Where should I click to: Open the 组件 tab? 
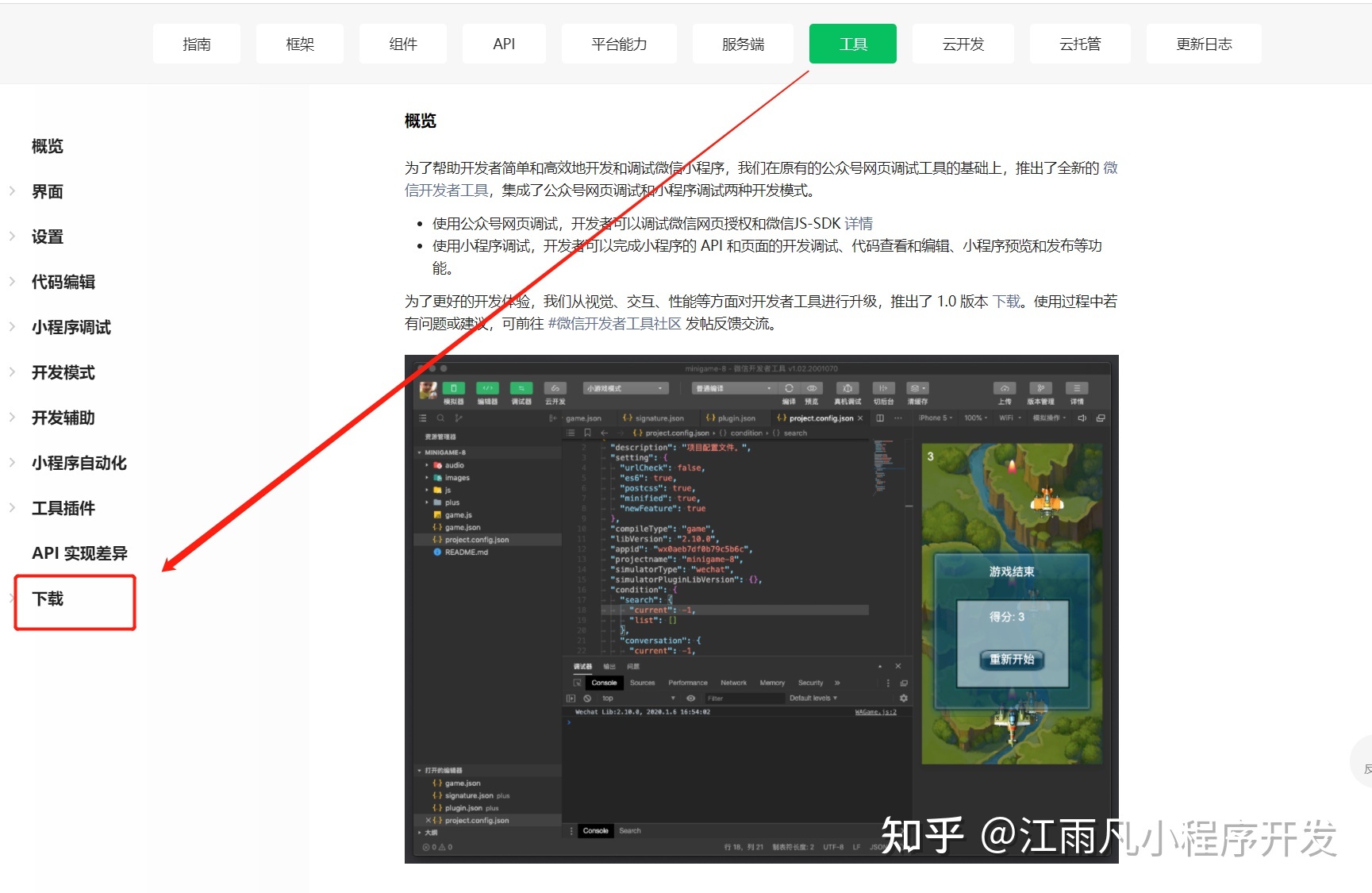(x=403, y=44)
